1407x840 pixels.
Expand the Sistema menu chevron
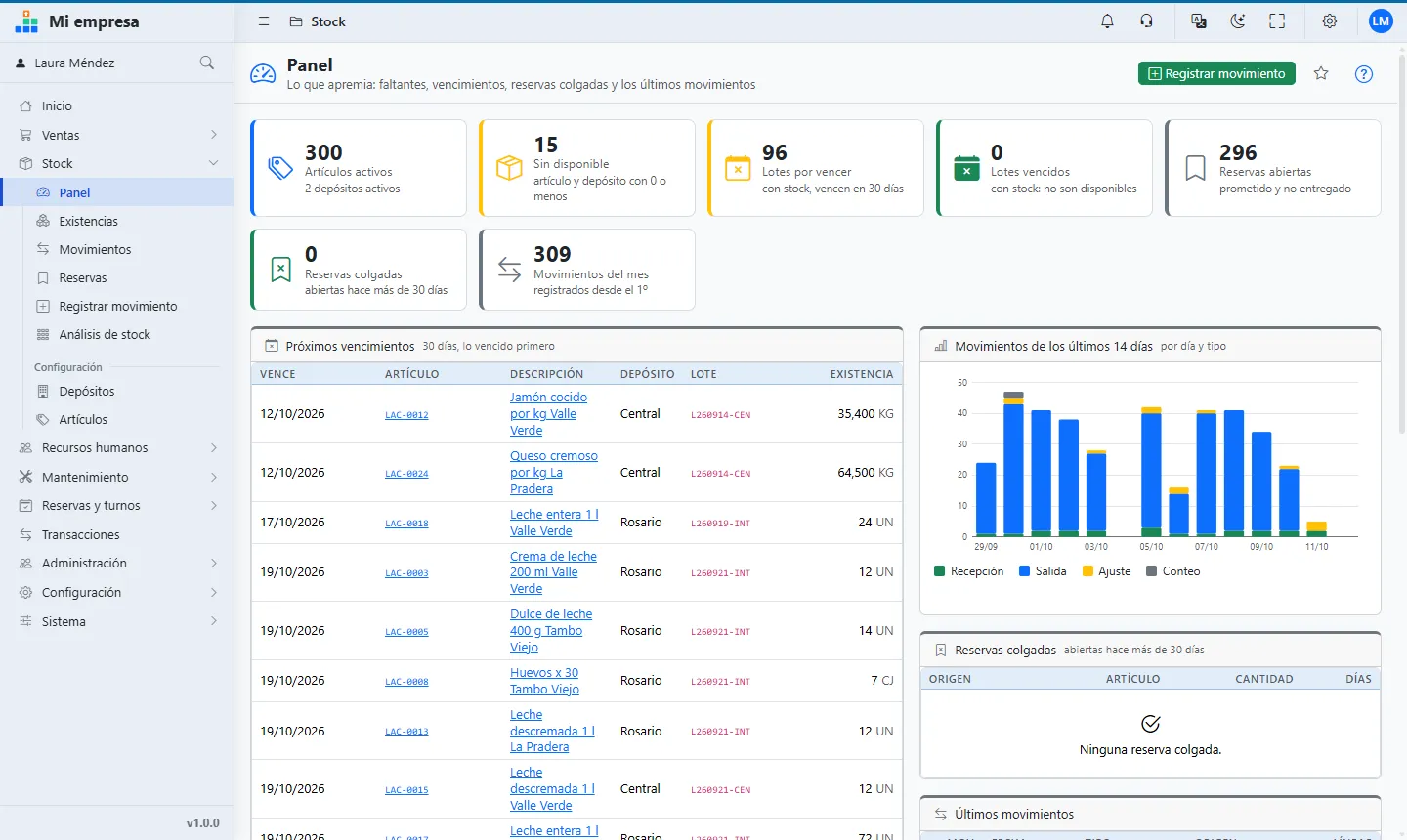pyautogui.click(x=214, y=621)
